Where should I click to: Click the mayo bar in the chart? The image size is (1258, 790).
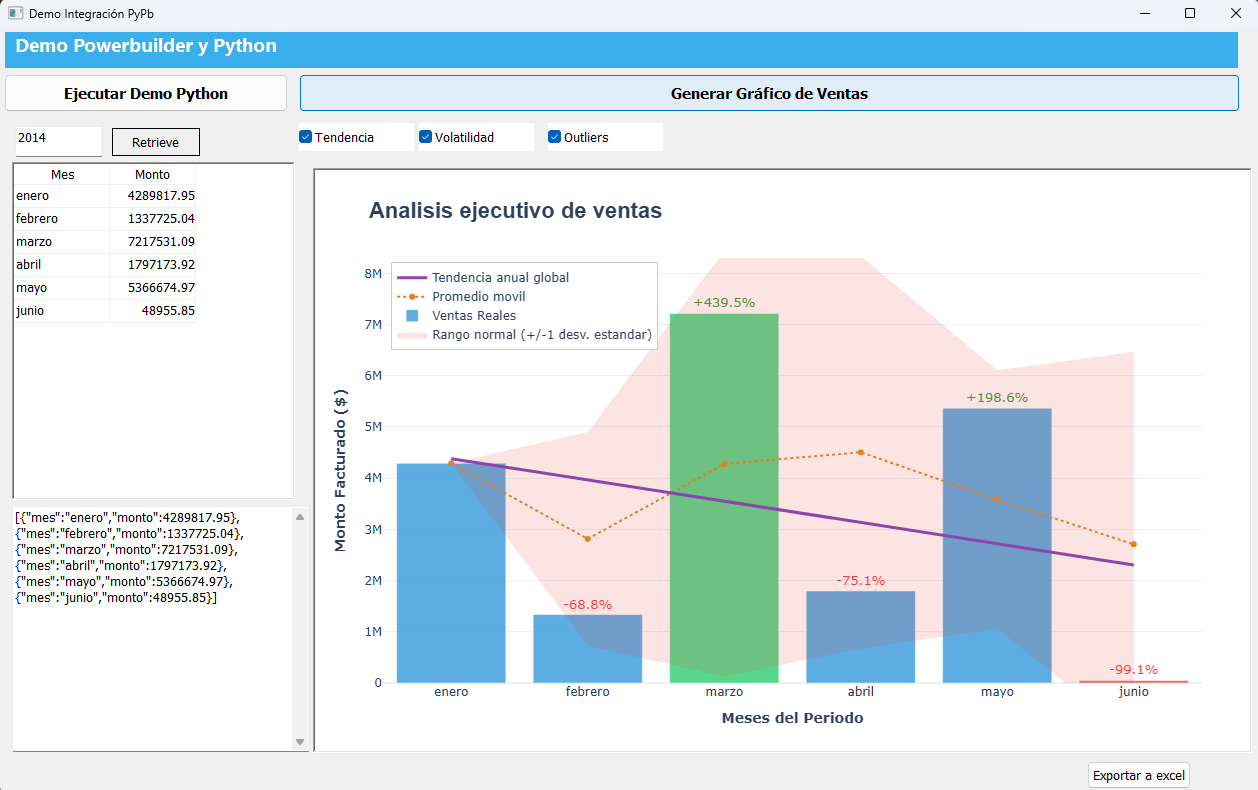pyautogui.click(x=997, y=545)
